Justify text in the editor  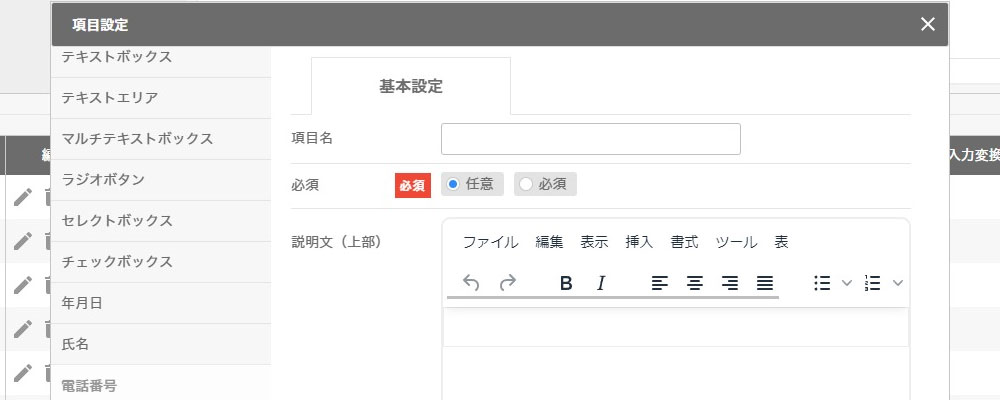pyautogui.click(x=765, y=283)
